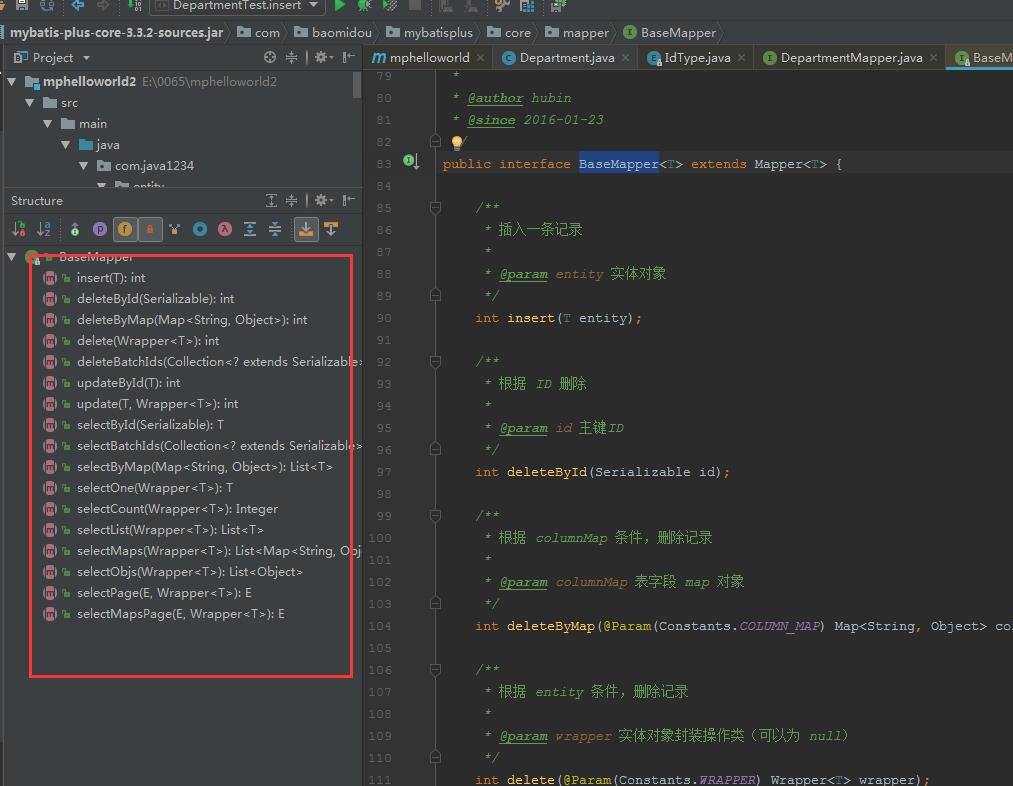This screenshot has width=1013, height=786.
Task: Hide the Structure panel
Action: pos(349,201)
